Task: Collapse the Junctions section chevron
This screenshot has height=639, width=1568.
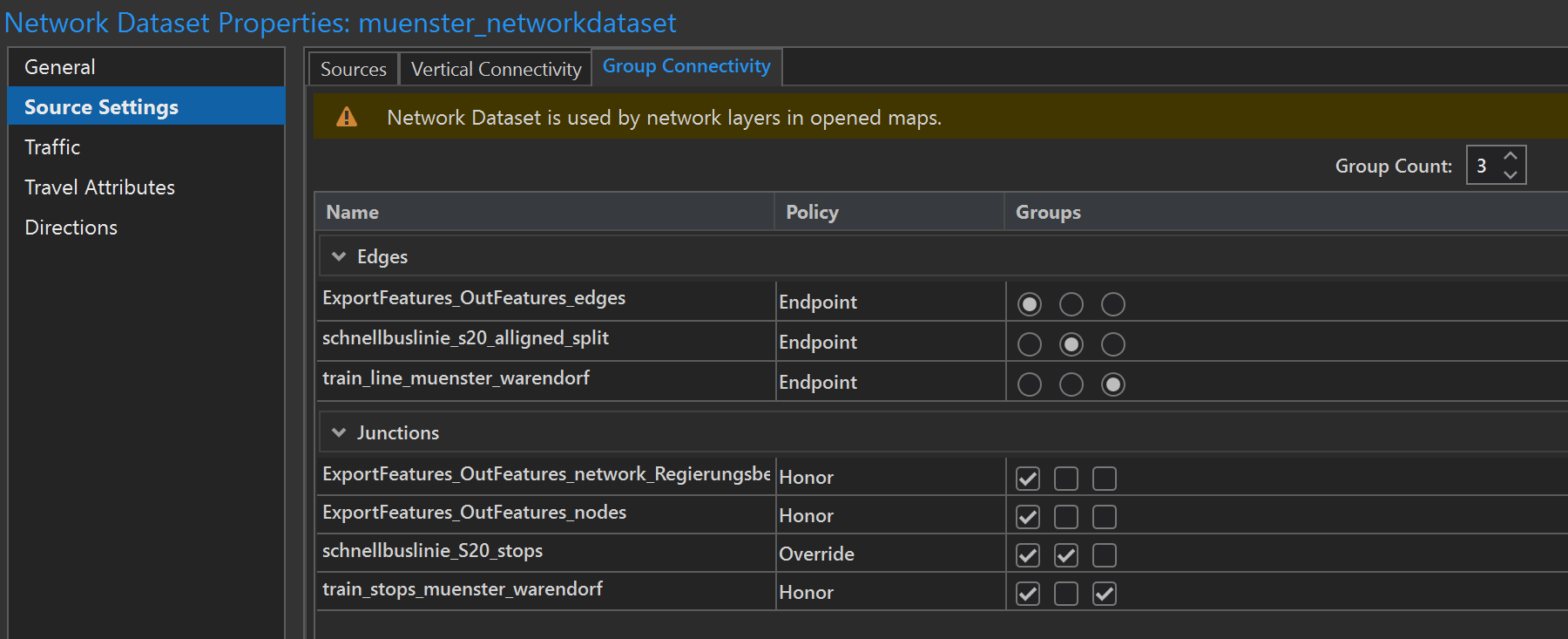Action: [x=339, y=432]
